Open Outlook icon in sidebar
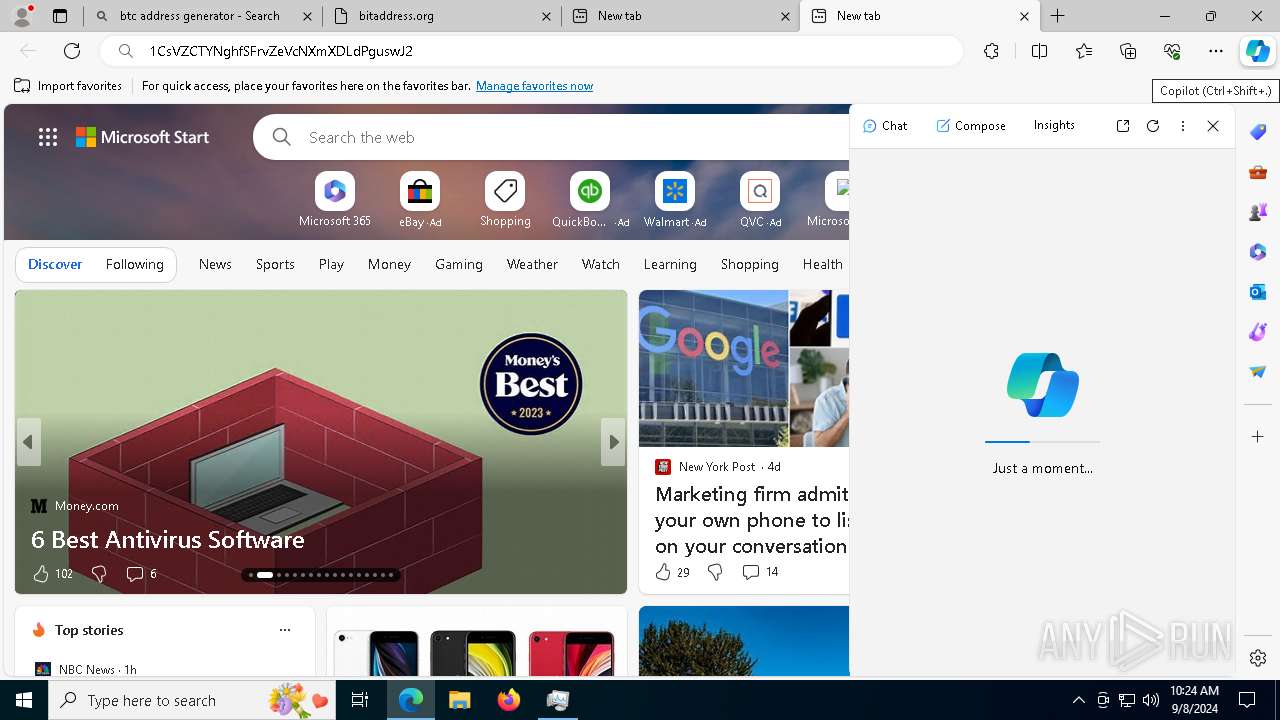The width and height of the screenshot is (1280, 720). (x=1258, y=292)
